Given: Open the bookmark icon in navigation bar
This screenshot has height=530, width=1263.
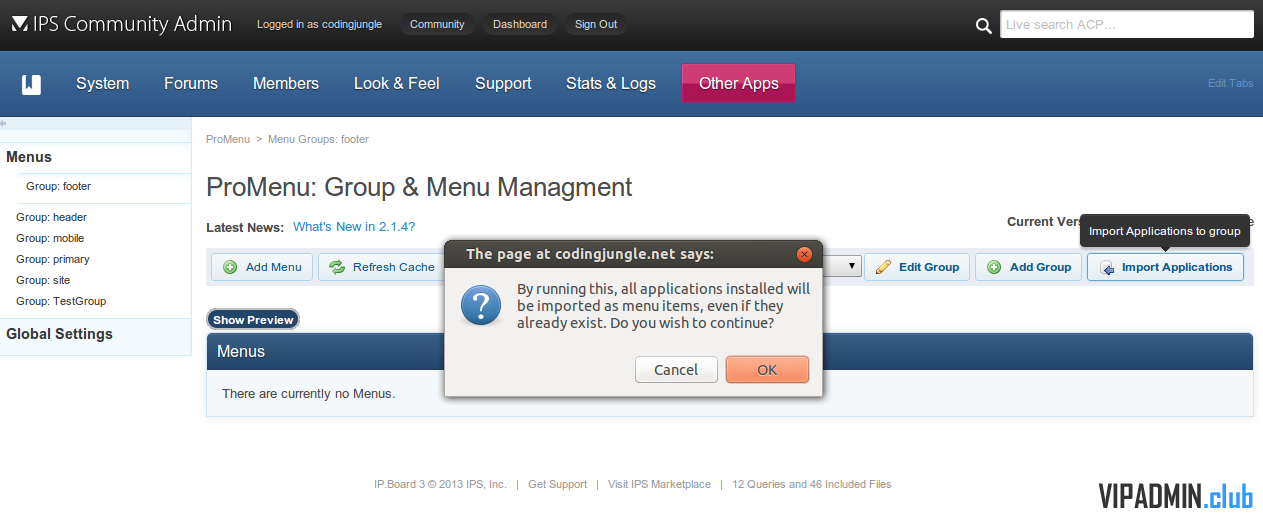Looking at the screenshot, I should tap(31, 84).
